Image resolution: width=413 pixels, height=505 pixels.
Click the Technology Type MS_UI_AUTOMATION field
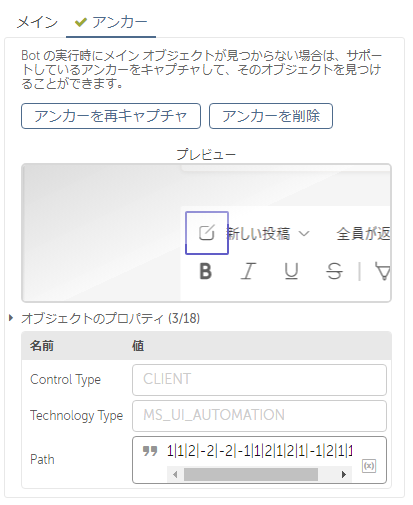pyautogui.click(x=259, y=416)
